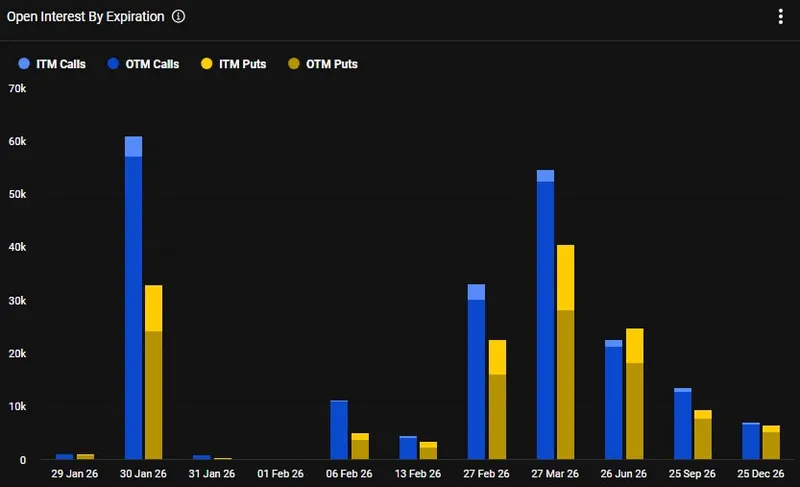Viewport: 800px width, 487px height.
Task: Click the 27 Mar 26 x-axis date label
Action: pyautogui.click(x=555, y=474)
